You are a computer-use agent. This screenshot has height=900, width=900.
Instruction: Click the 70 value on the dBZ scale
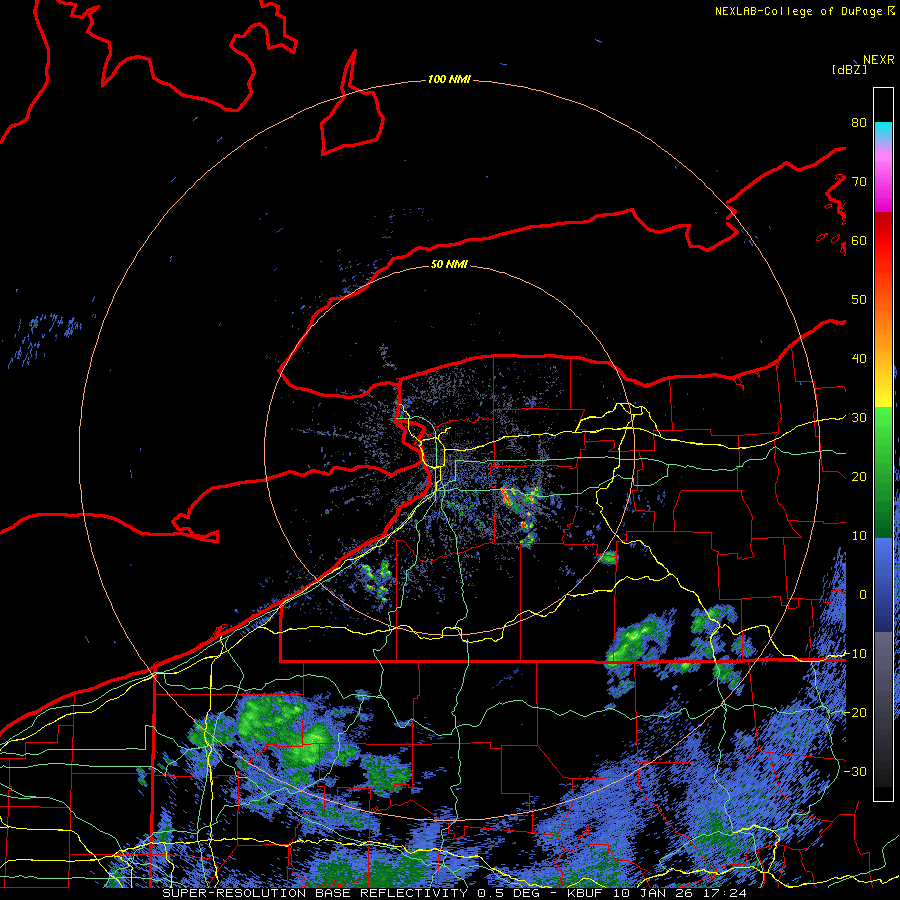859,181
